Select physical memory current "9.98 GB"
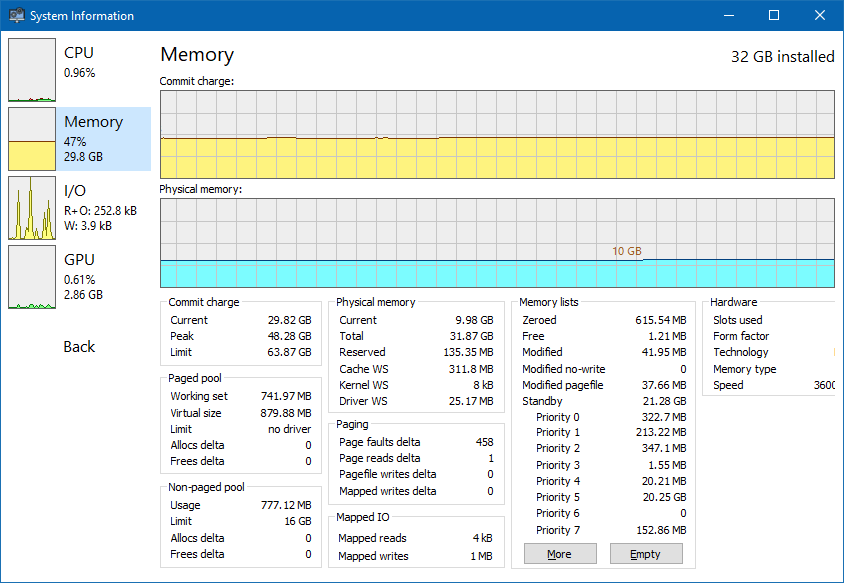The height and width of the screenshot is (583, 844). coord(474,320)
